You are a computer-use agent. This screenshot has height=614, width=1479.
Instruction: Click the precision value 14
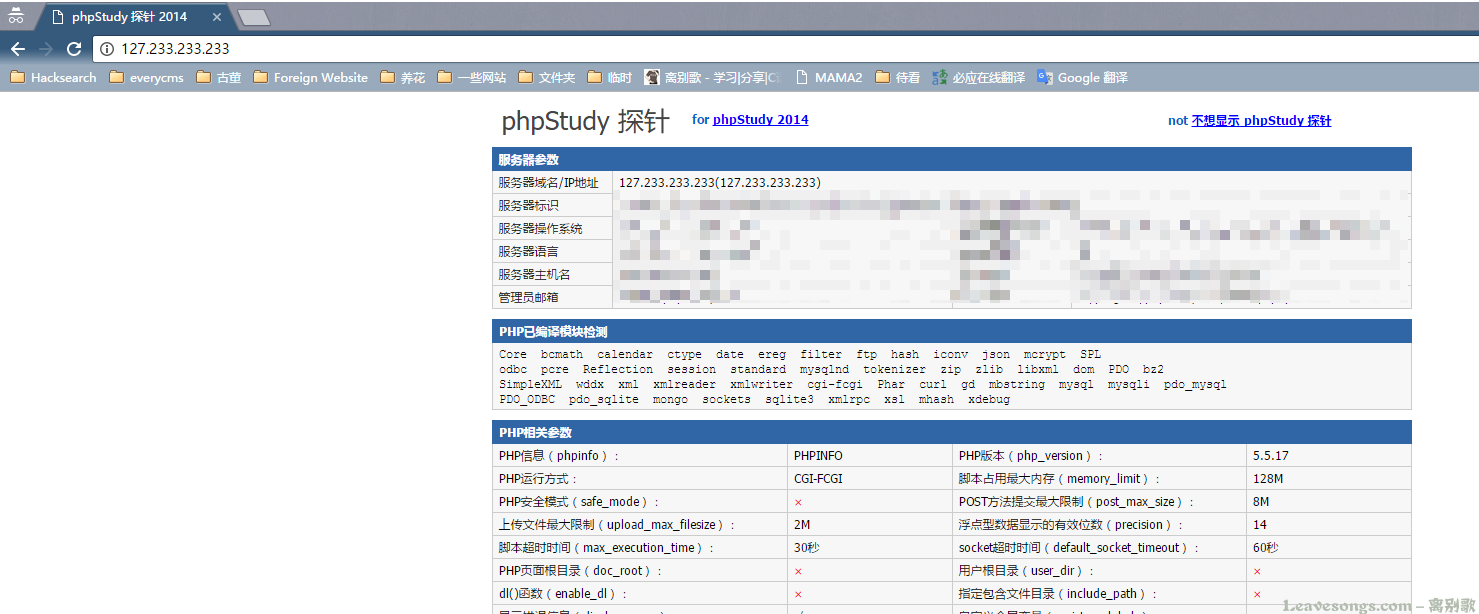1259,524
